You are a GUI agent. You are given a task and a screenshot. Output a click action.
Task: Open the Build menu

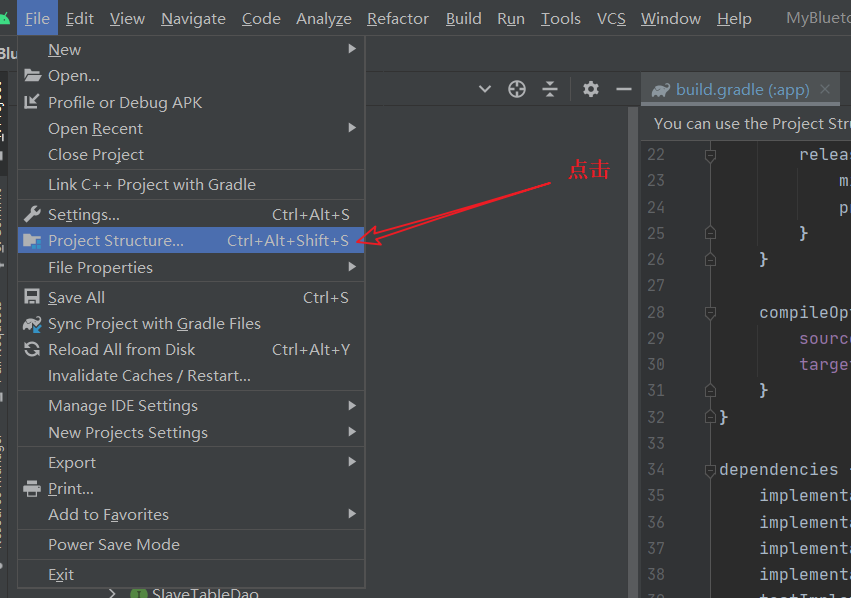(463, 18)
